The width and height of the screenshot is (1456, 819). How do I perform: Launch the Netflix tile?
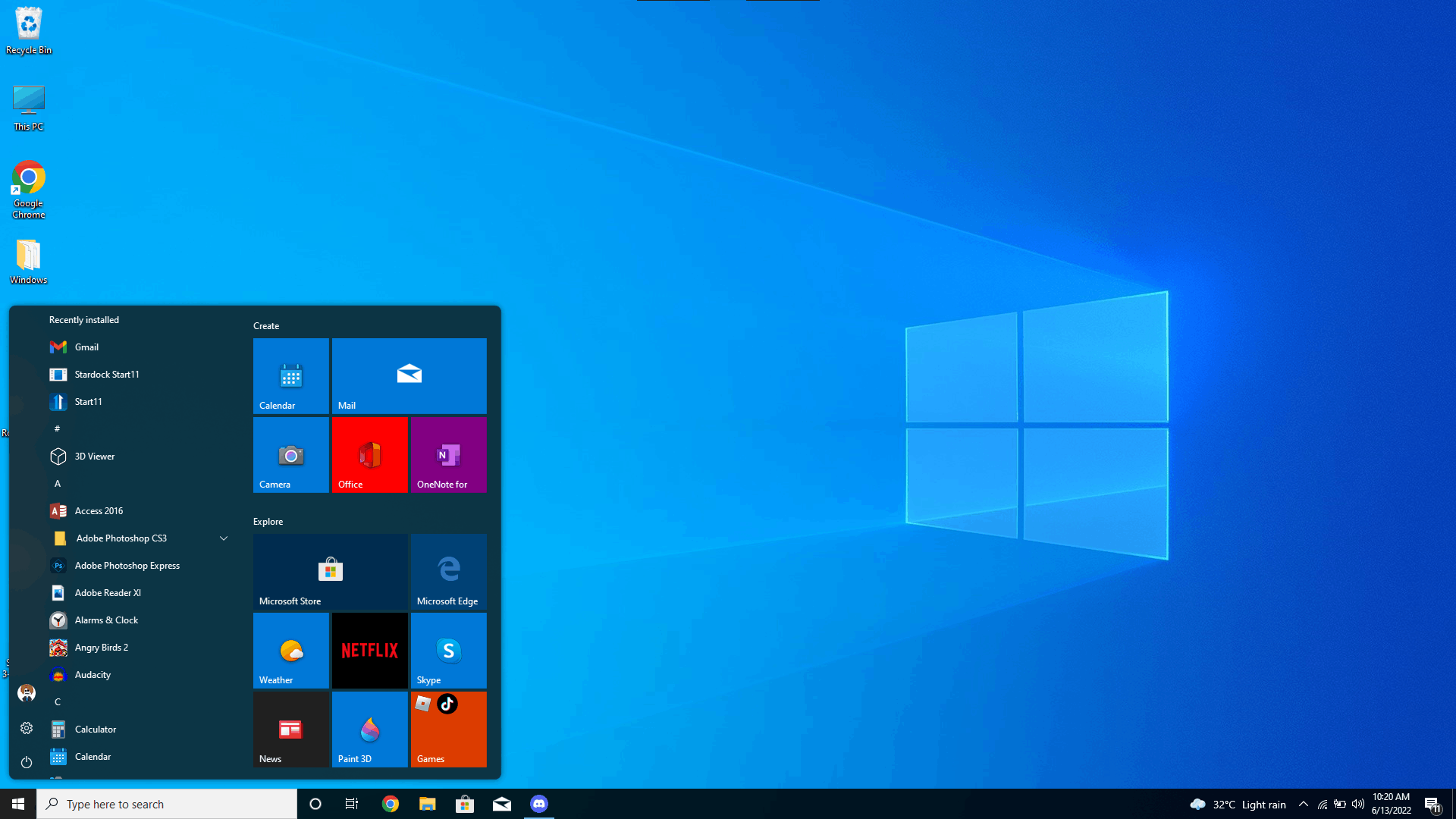point(370,650)
